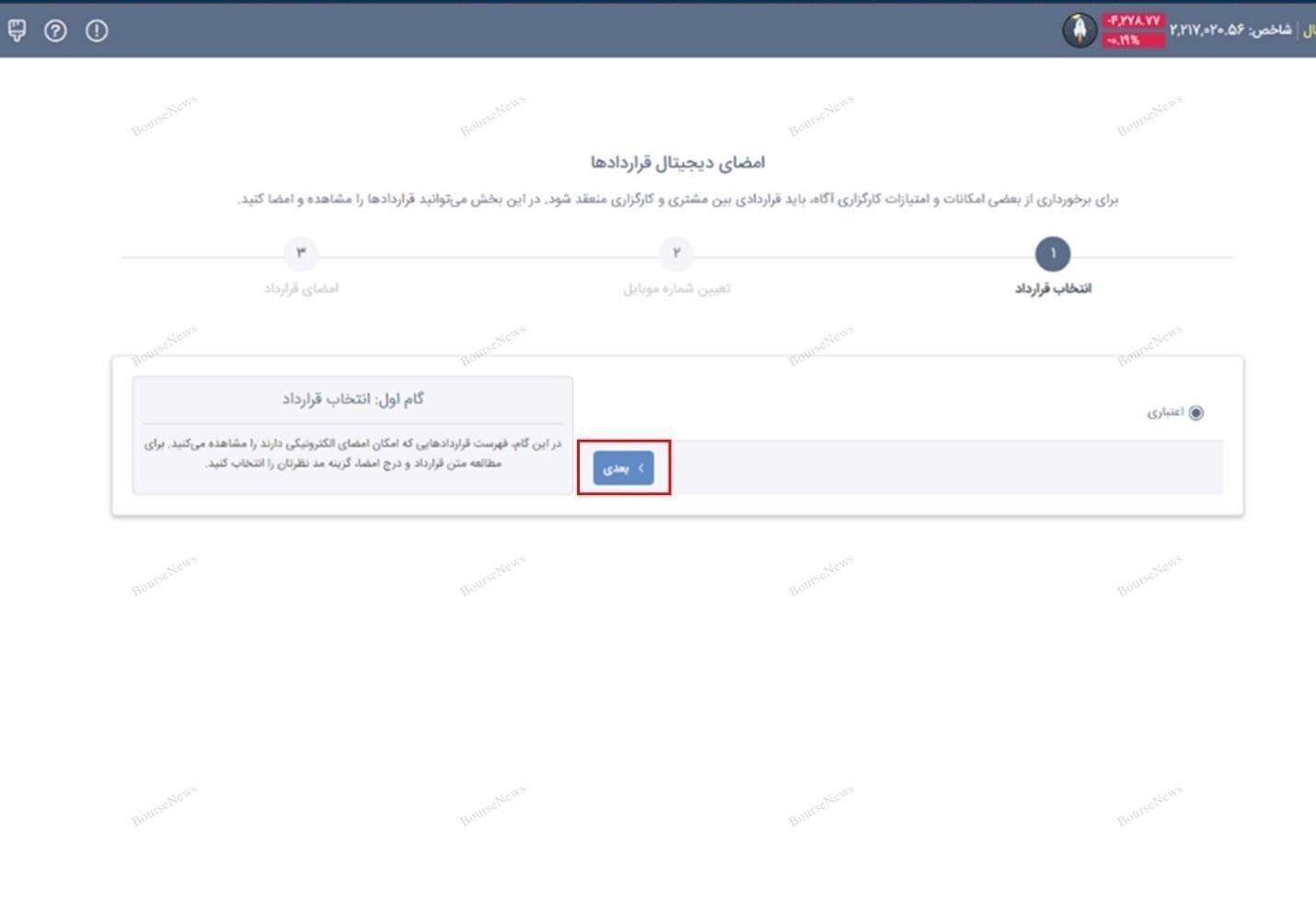Image resolution: width=1316 pixels, height=921 pixels.
Task: Open the rocket avatar profile icon
Action: click(1079, 30)
